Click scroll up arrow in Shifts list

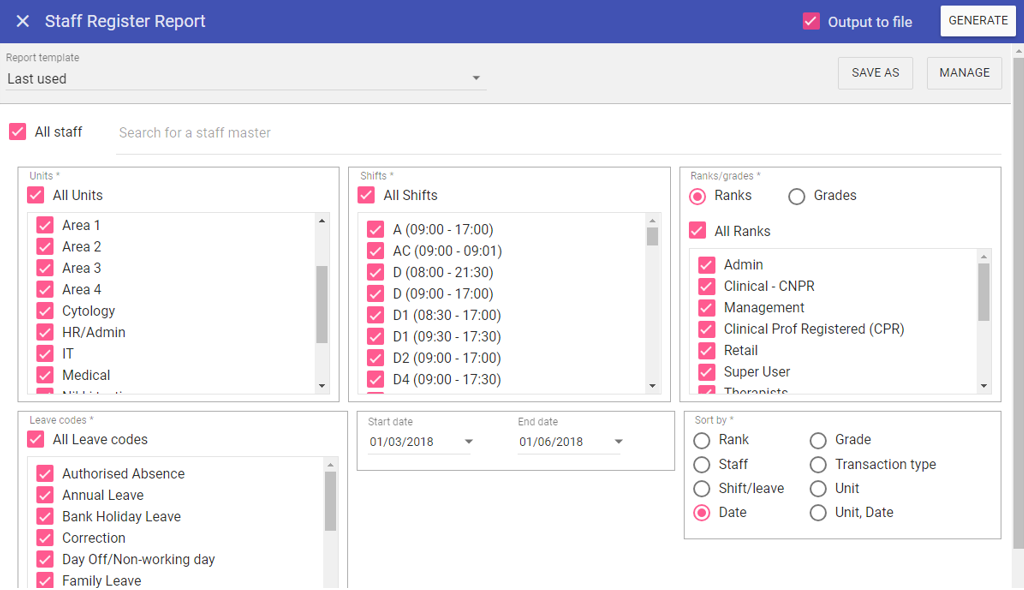click(x=652, y=221)
